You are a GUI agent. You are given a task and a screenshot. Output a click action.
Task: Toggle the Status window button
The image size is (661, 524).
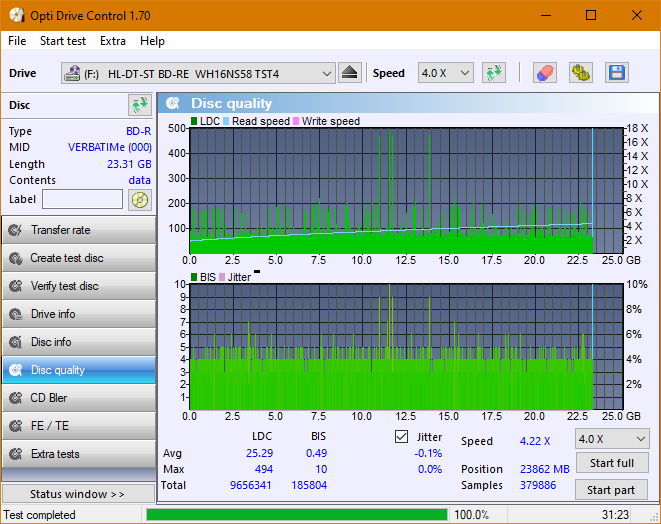click(78, 494)
